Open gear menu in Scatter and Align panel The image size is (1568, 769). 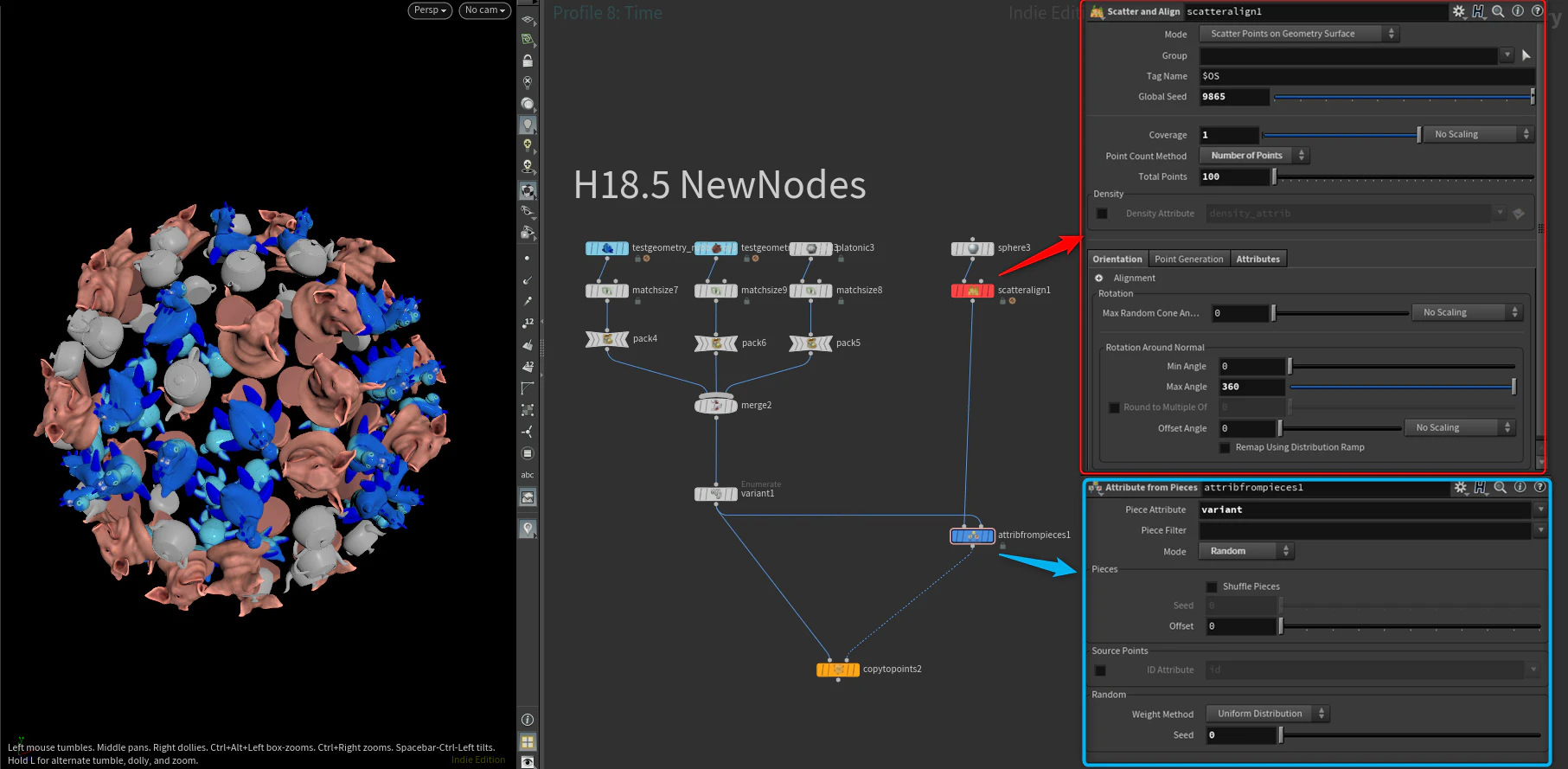1459,11
